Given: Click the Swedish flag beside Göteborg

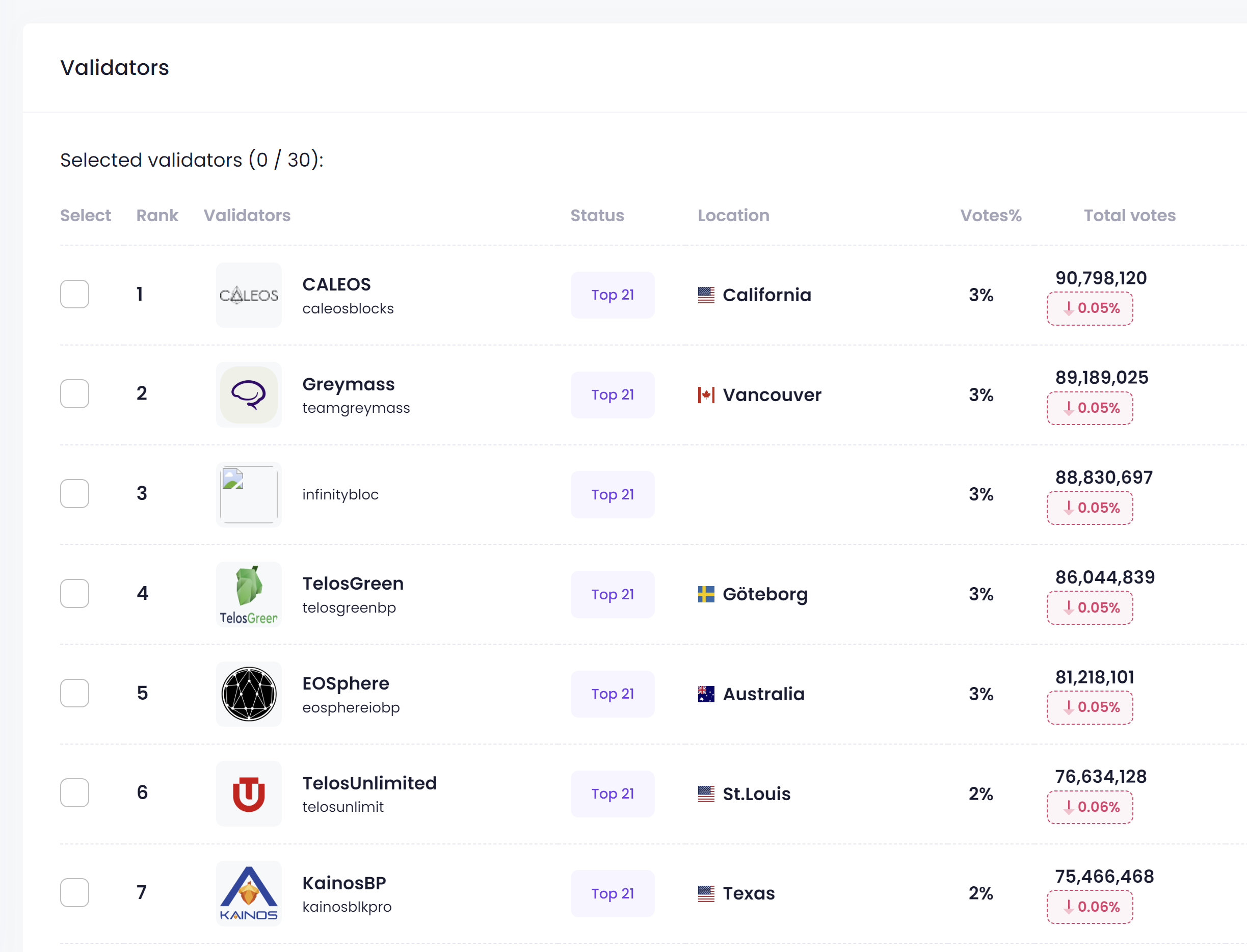Looking at the screenshot, I should click(x=706, y=594).
